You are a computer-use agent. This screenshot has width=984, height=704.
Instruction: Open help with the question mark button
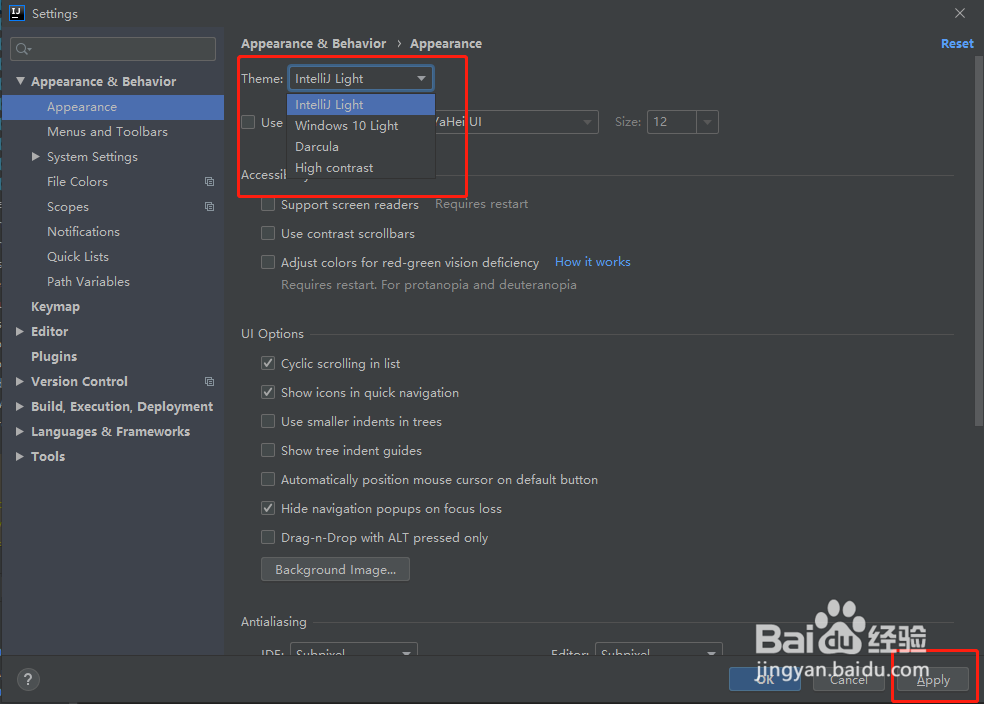pyautogui.click(x=28, y=680)
